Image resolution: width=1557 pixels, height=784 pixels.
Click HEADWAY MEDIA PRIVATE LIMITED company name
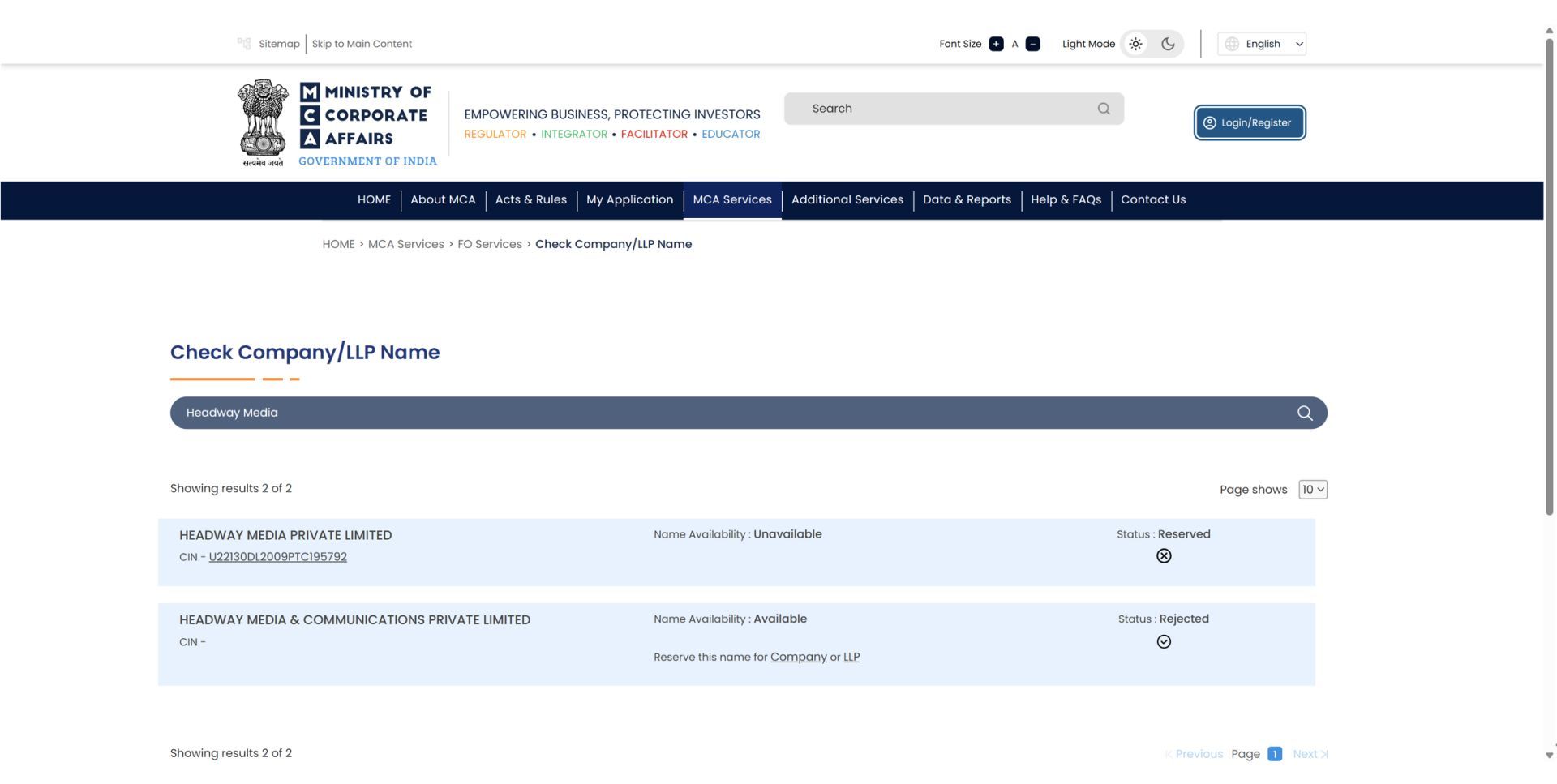tap(285, 535)
